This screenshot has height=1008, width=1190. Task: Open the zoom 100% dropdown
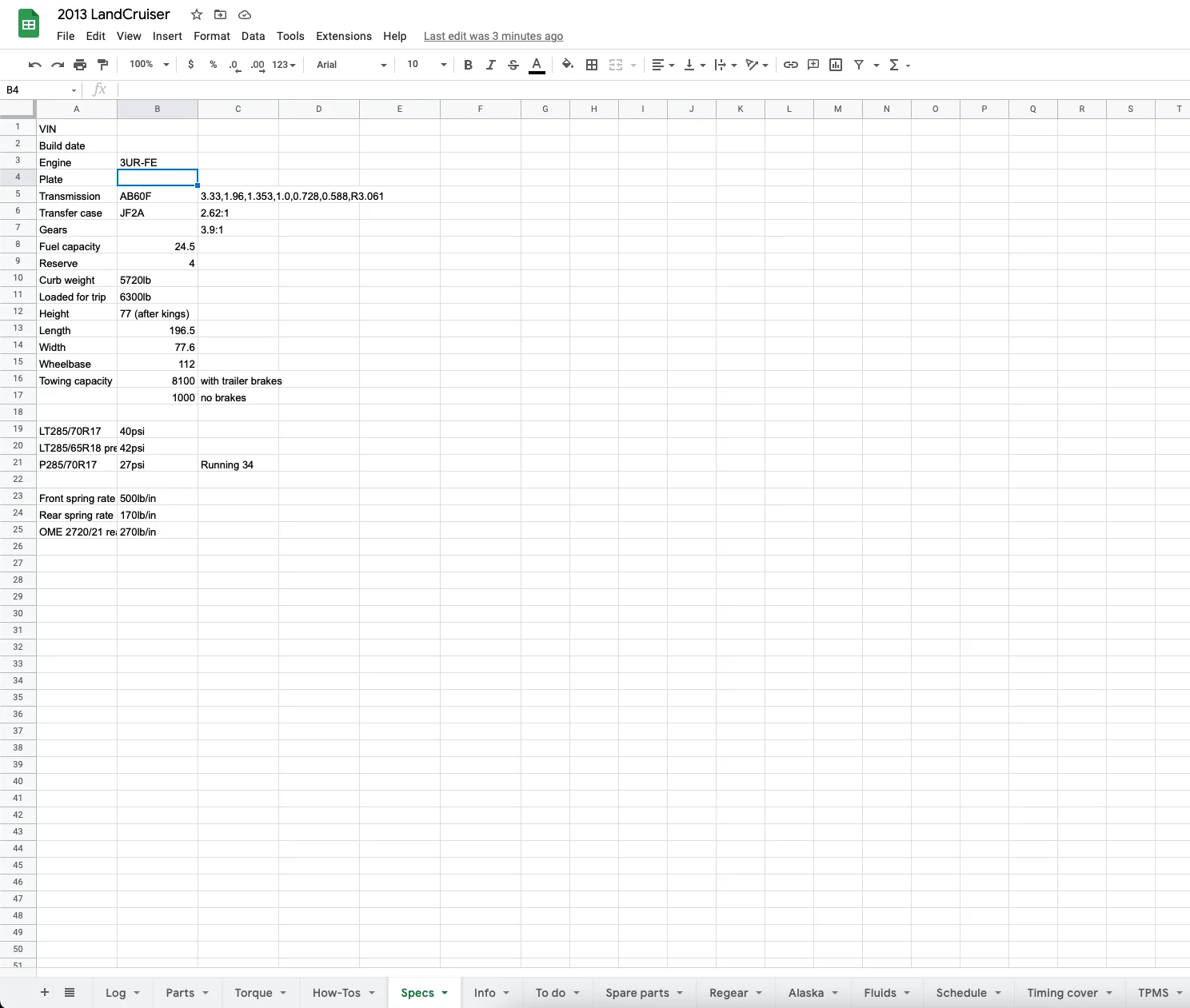150,65
